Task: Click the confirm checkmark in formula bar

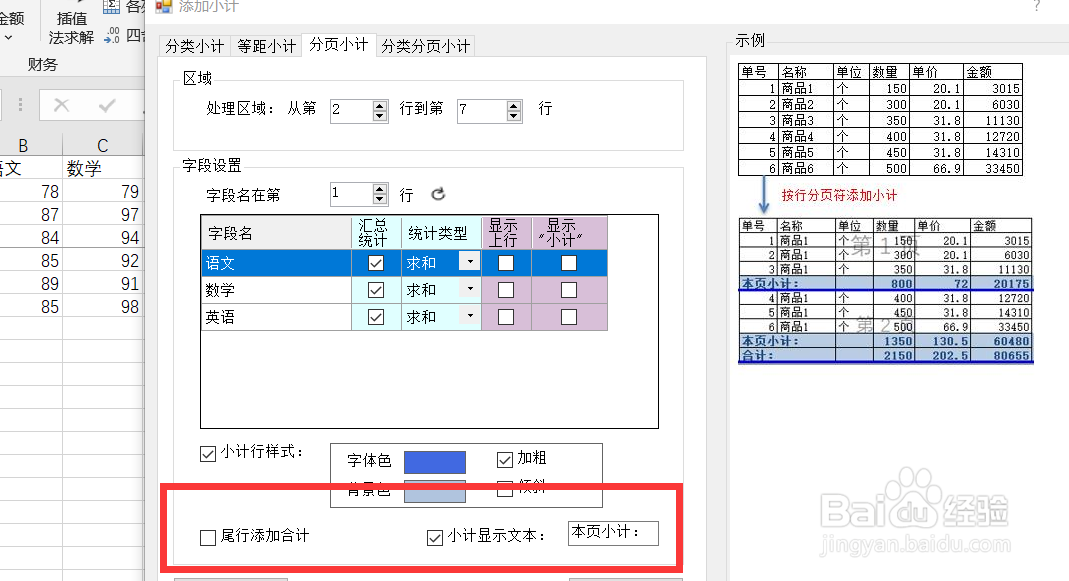Action: 107,105
